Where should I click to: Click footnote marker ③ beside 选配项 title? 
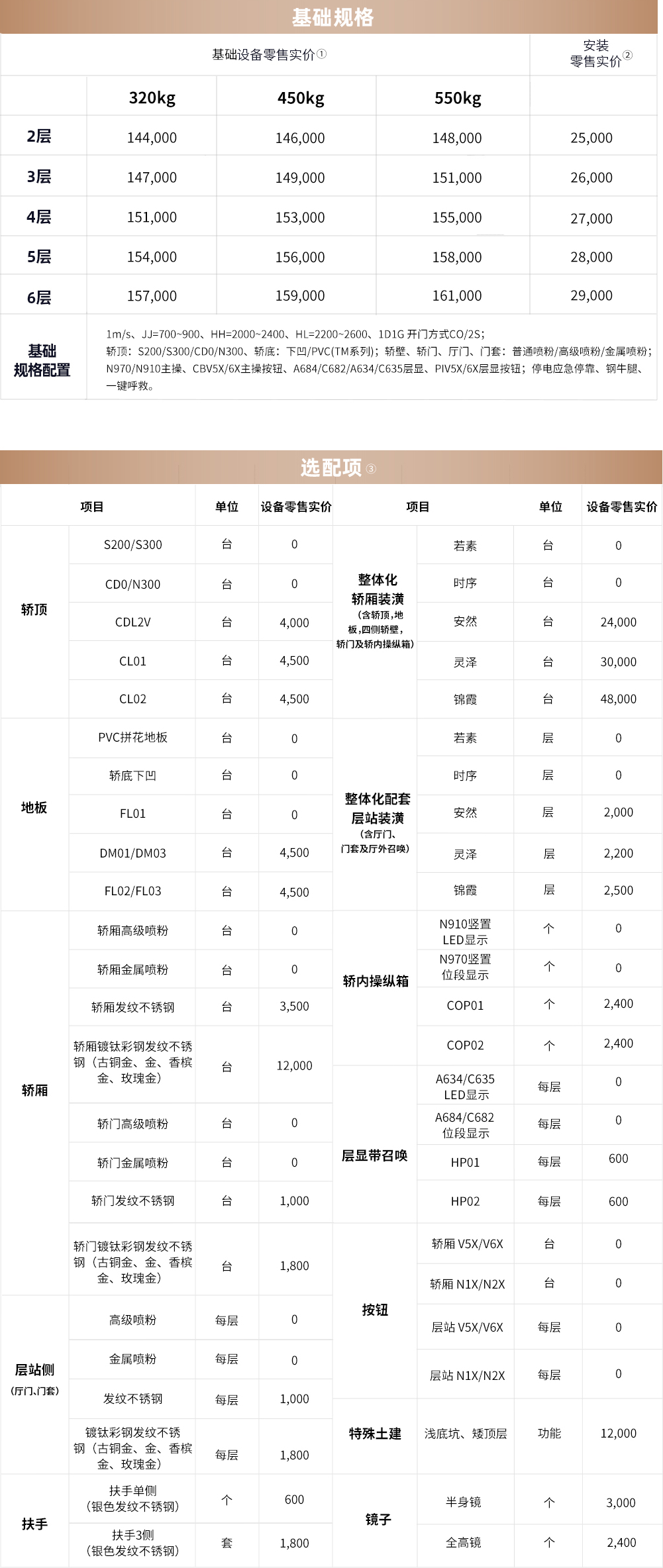pos(371,469)
